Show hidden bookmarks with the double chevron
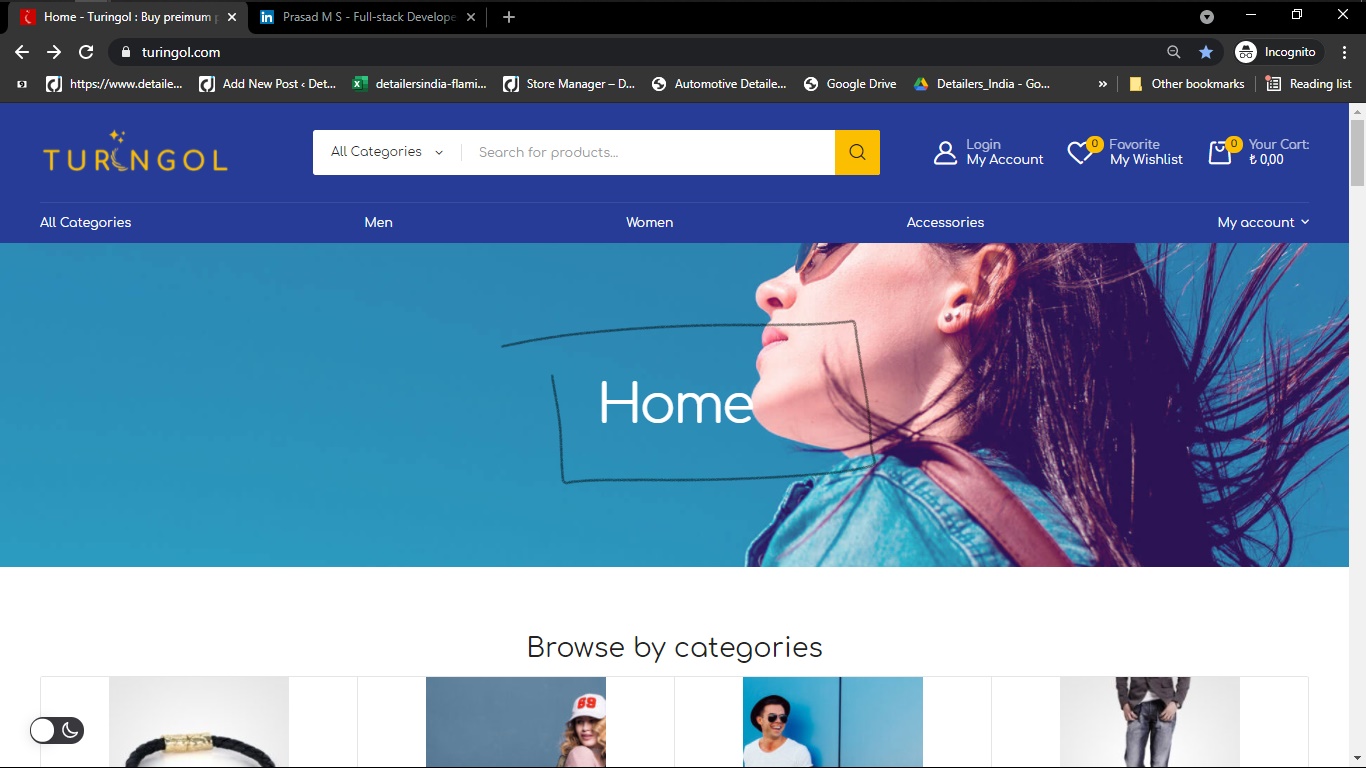This screenshot has height=768, width=1366. click(1103, 84)
